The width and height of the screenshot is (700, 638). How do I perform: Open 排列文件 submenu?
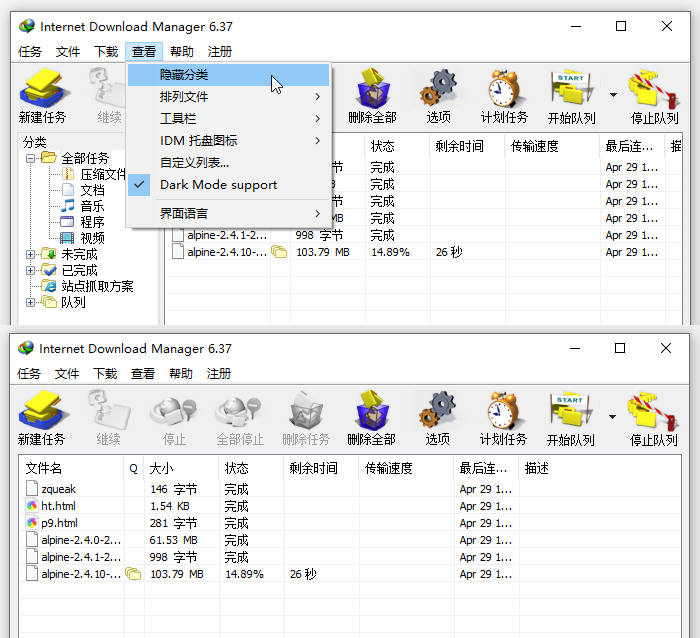point(229,96)
